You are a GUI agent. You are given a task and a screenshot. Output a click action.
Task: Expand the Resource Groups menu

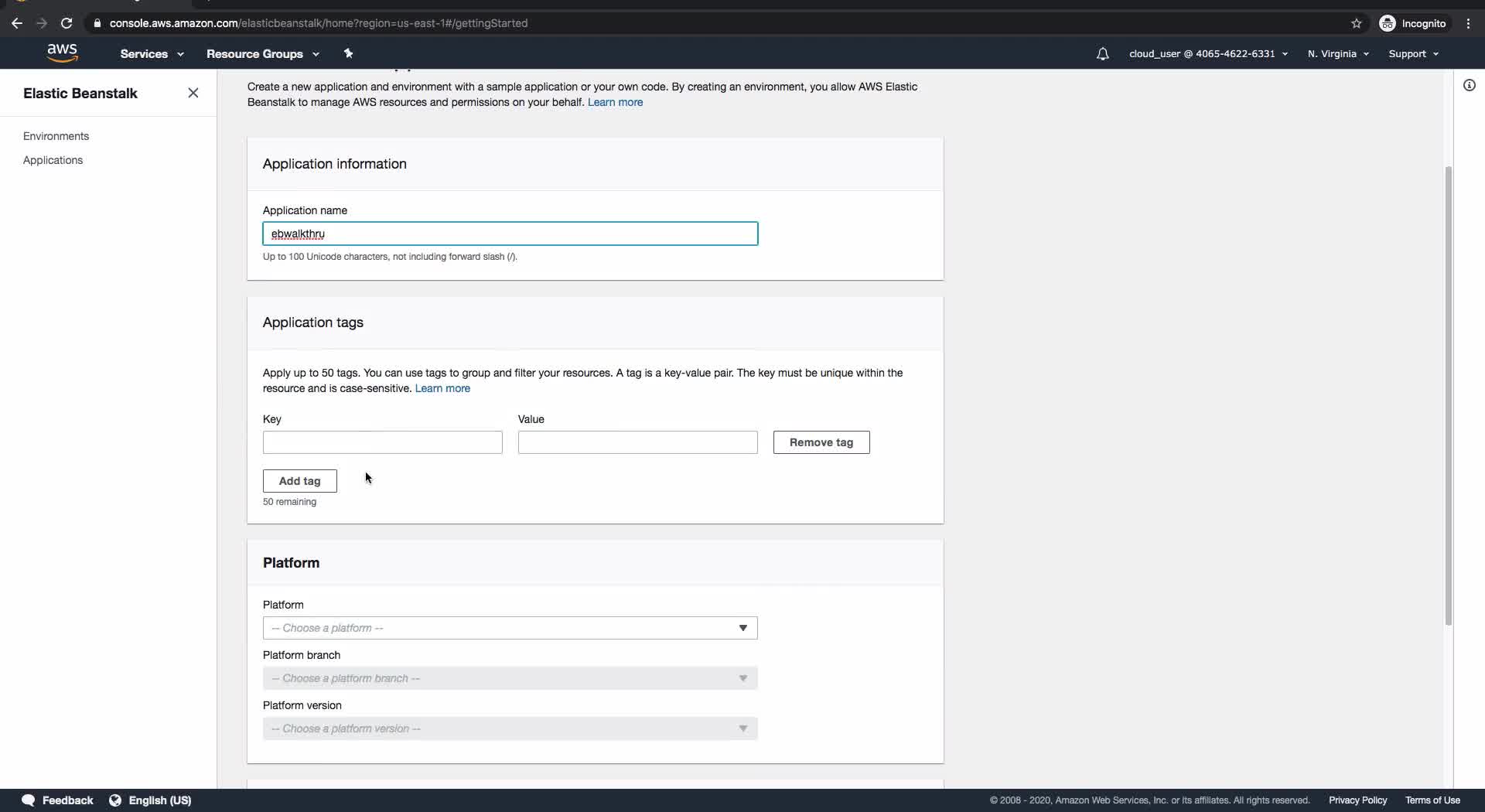(x=262, y=54)
